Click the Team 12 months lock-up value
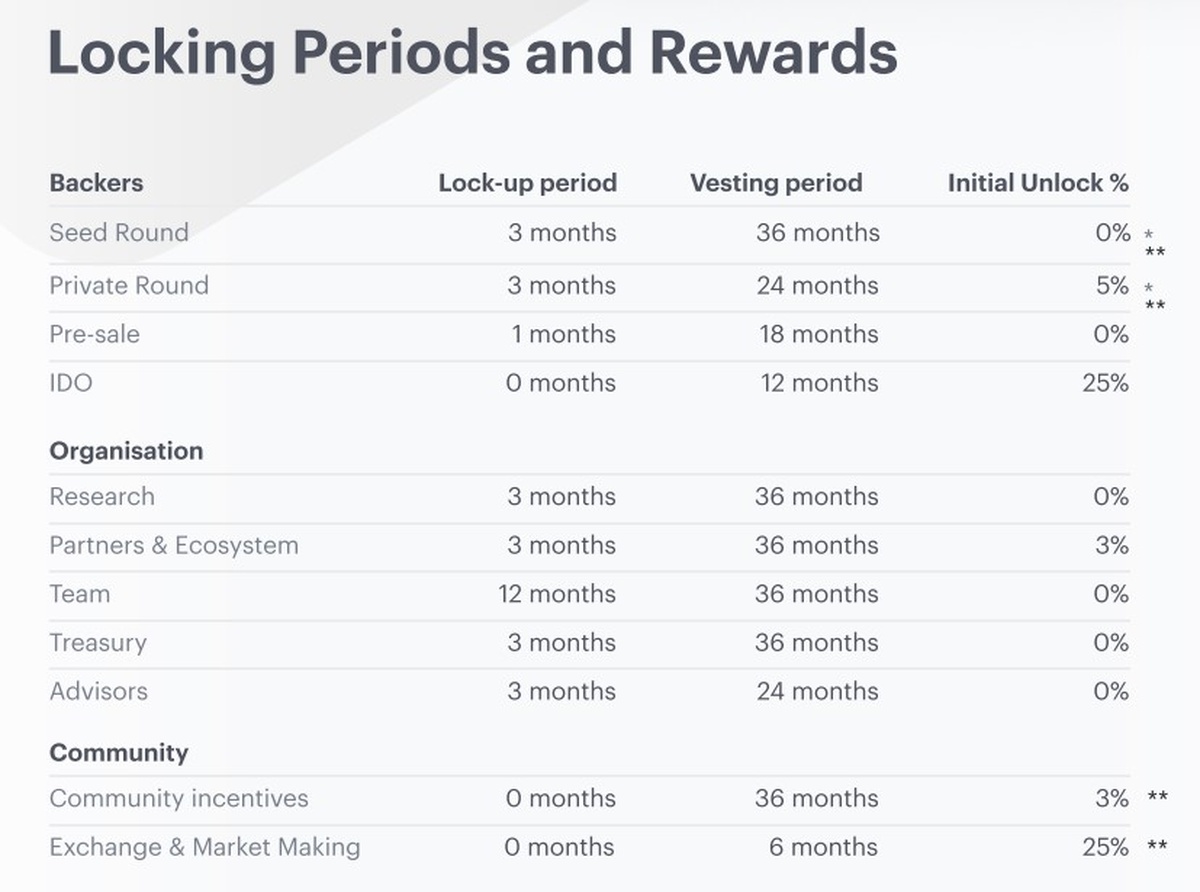1200x892 pixels. point(557,594)
